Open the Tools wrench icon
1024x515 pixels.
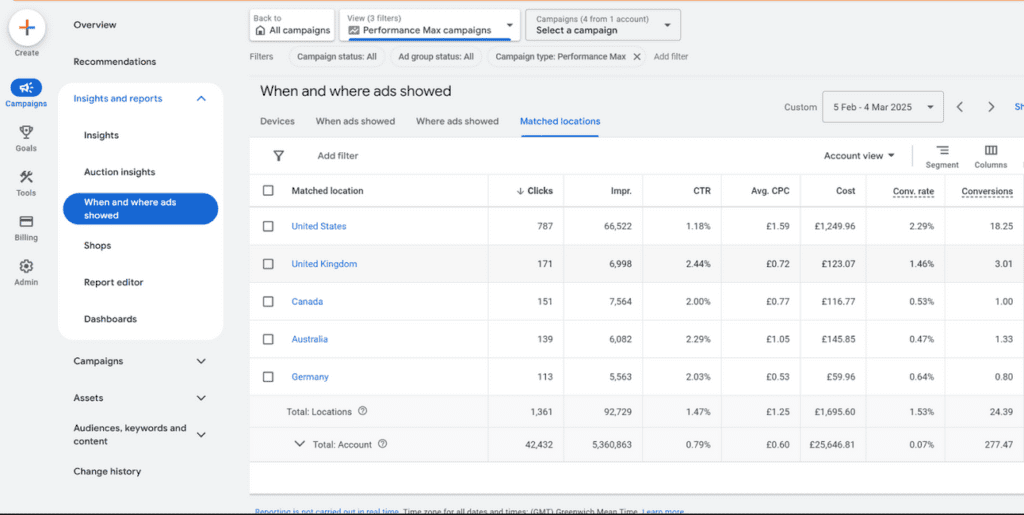[x=26, y=177]
